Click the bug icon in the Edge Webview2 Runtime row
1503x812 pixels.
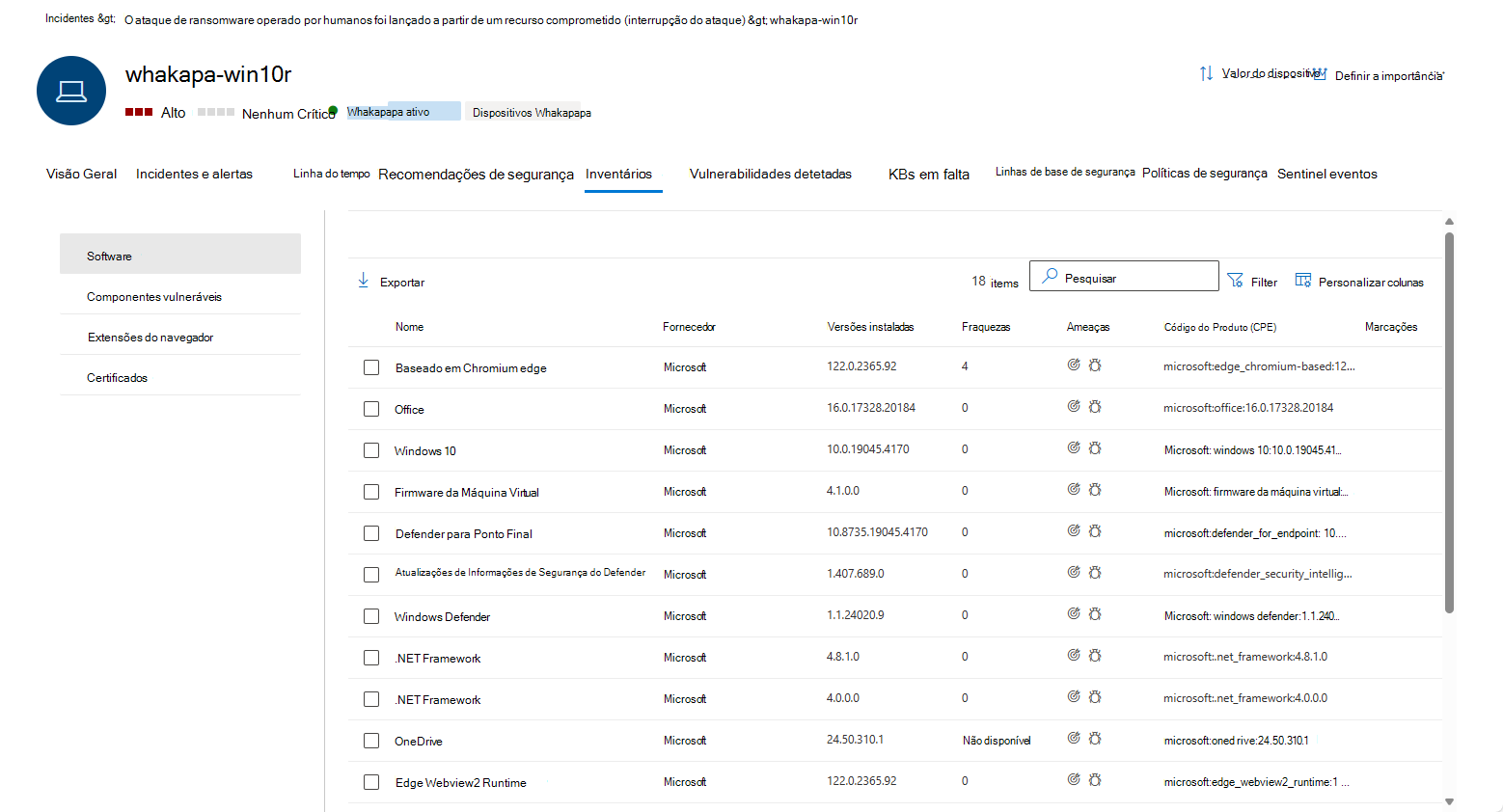1095,780
